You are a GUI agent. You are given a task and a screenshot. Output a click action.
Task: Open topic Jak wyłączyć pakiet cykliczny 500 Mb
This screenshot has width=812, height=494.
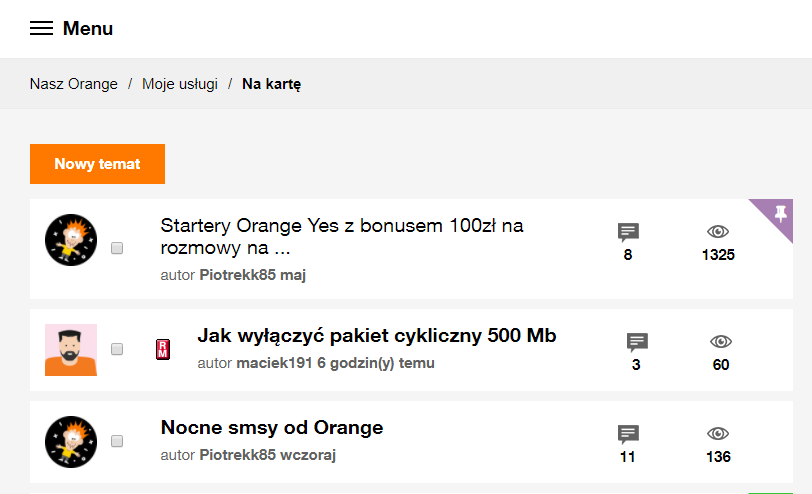pyautogui.click(x=376, y=335)
